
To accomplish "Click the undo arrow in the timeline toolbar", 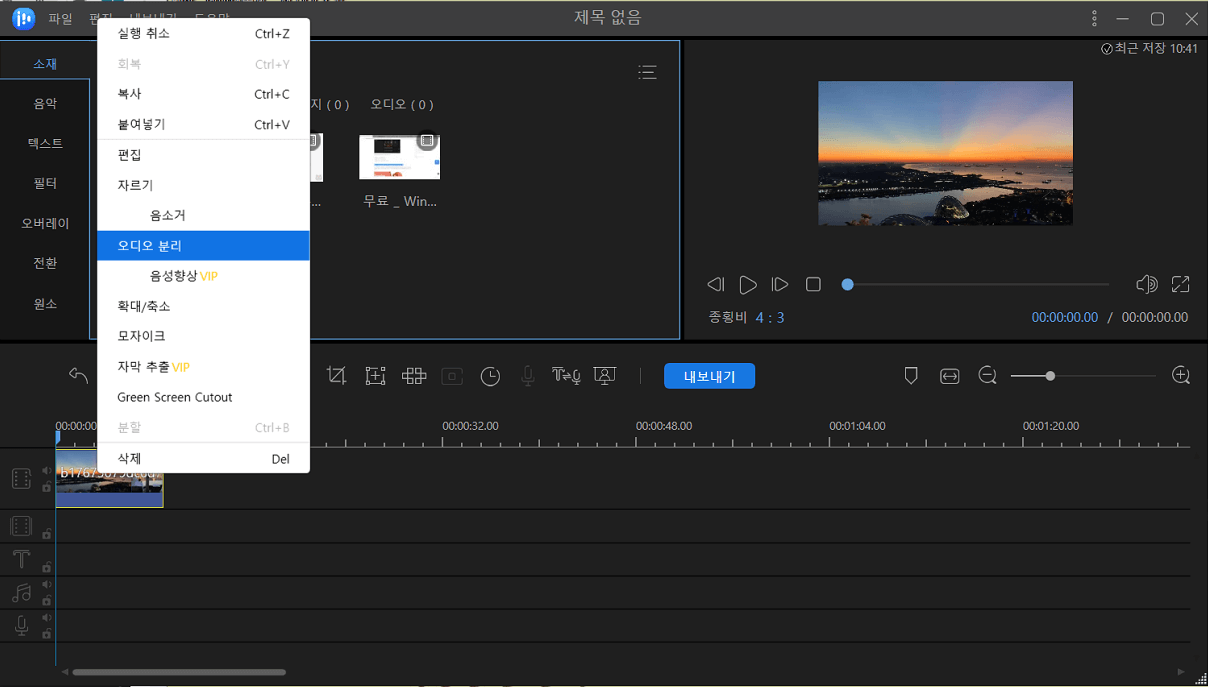I will [78, 375].
